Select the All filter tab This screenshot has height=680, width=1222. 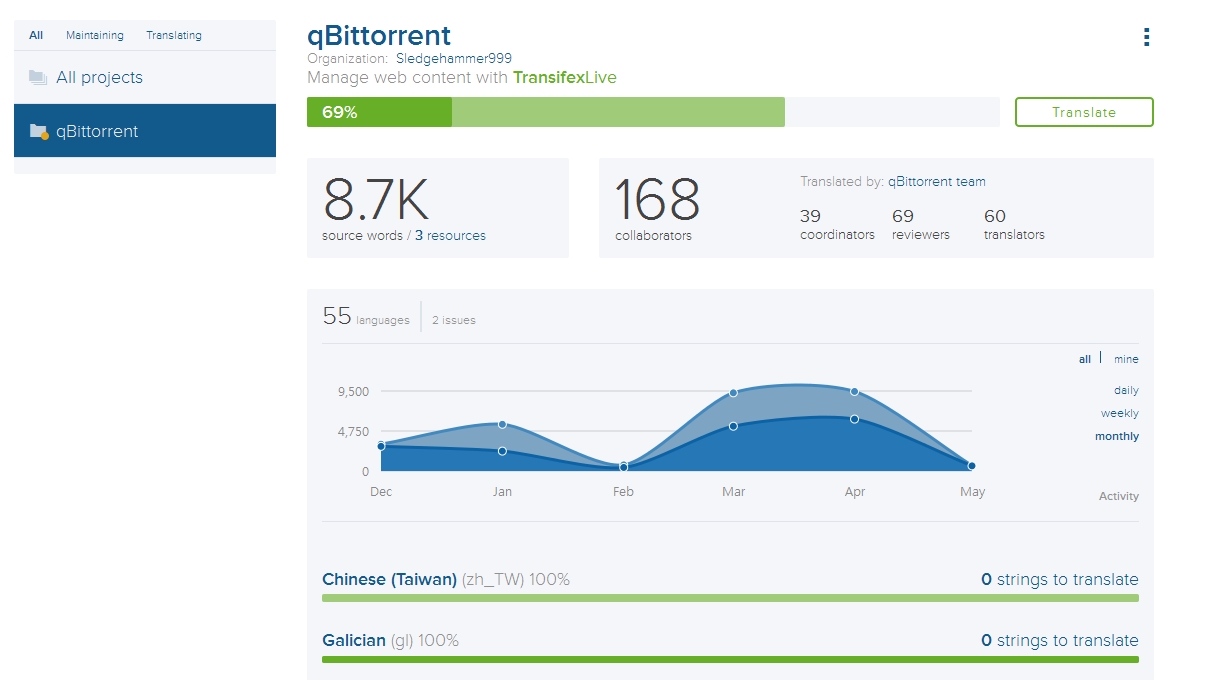pos(36,35)
